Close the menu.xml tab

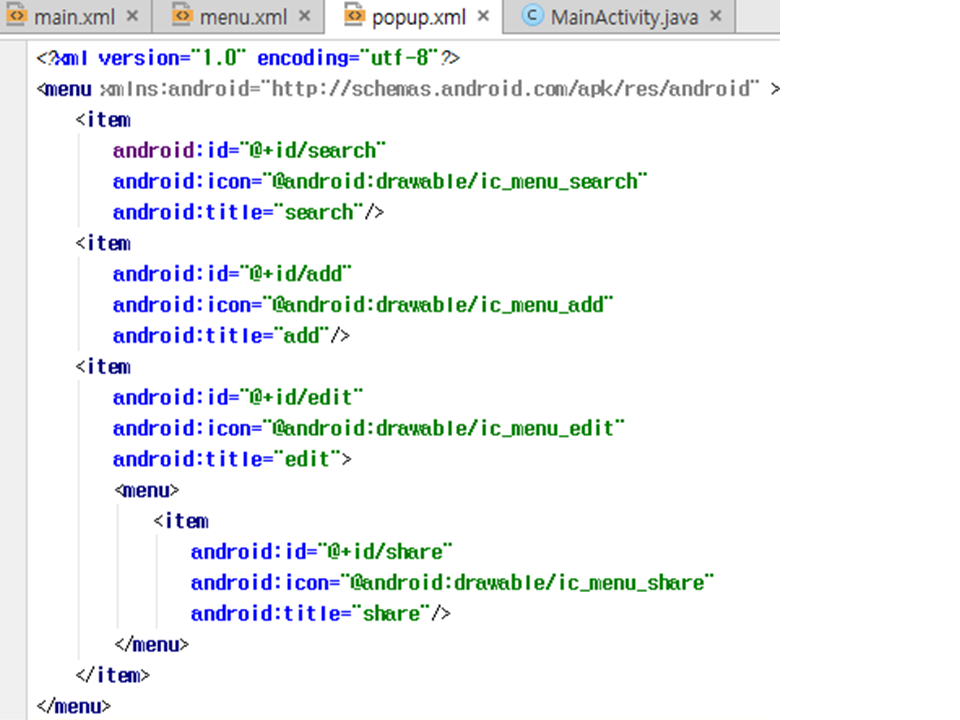click(x=305, y=17)
